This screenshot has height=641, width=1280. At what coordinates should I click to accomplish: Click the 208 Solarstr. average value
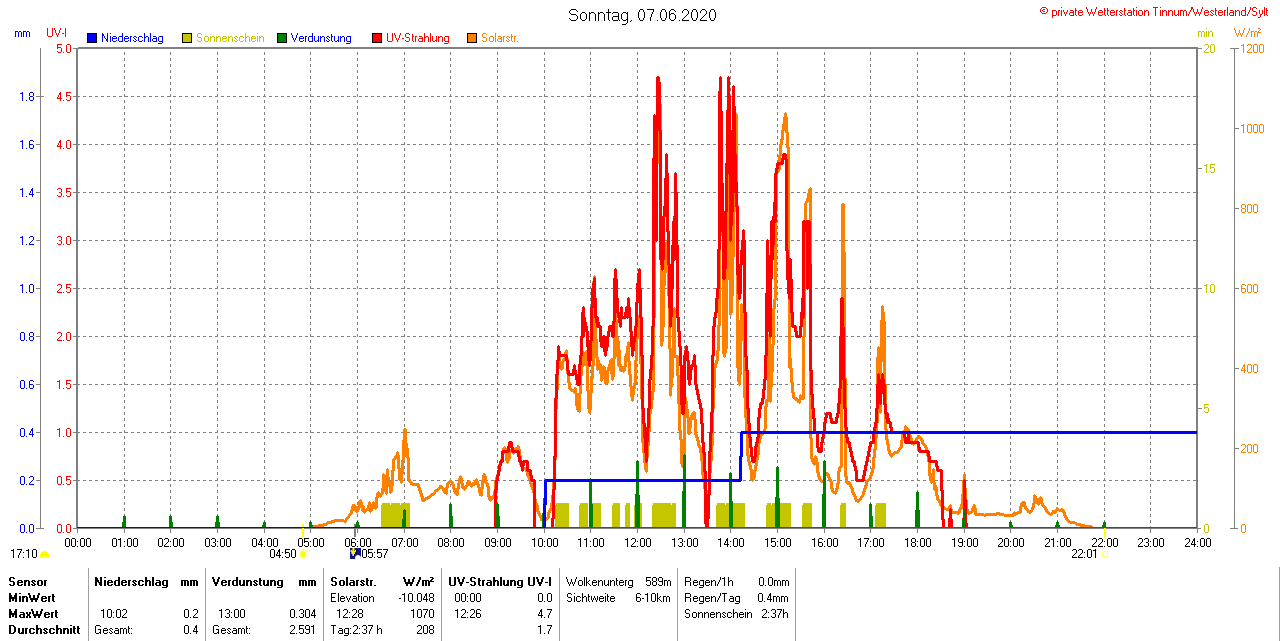click(x=425, y=630)
